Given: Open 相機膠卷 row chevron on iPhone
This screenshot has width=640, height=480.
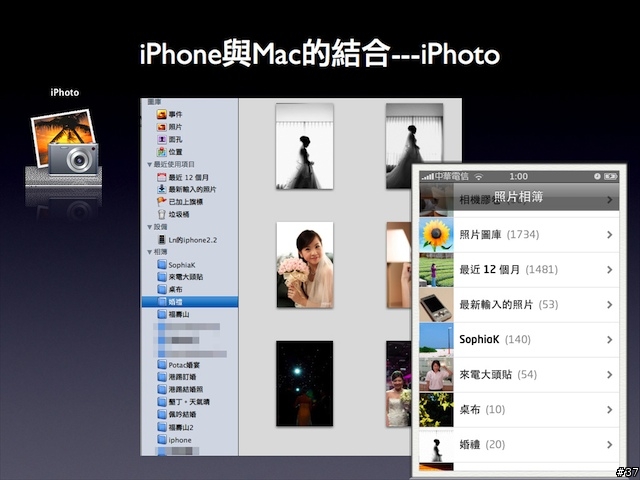Looking at the screenshot, I should (x=609, y=200).
